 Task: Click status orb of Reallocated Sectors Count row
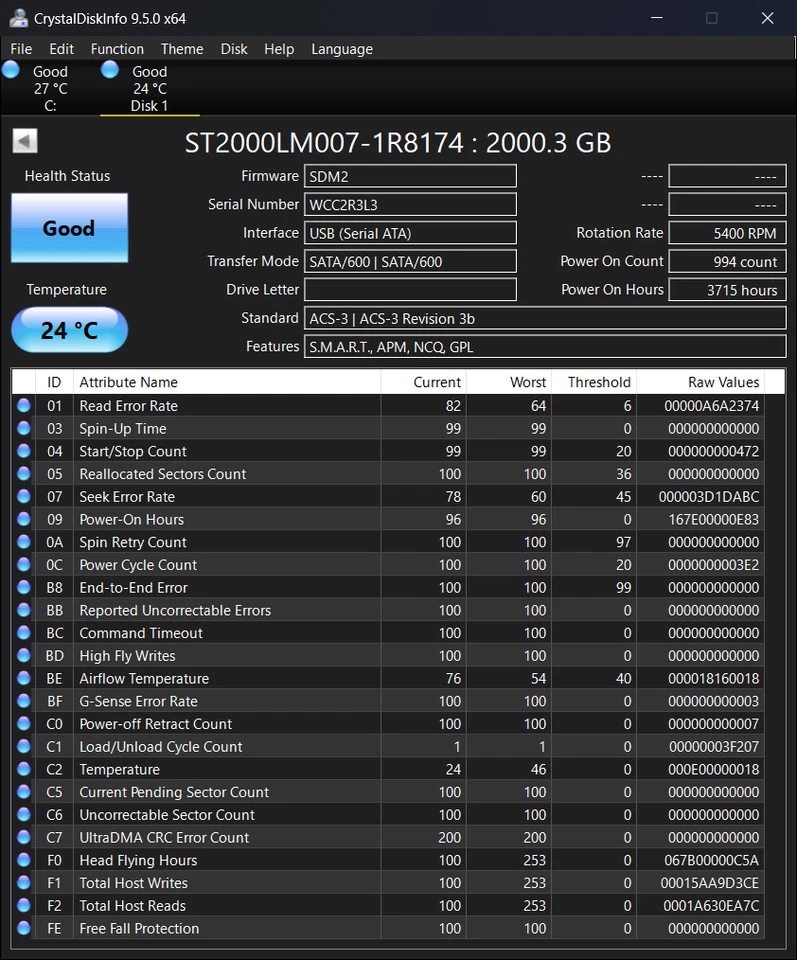point(24,473)
